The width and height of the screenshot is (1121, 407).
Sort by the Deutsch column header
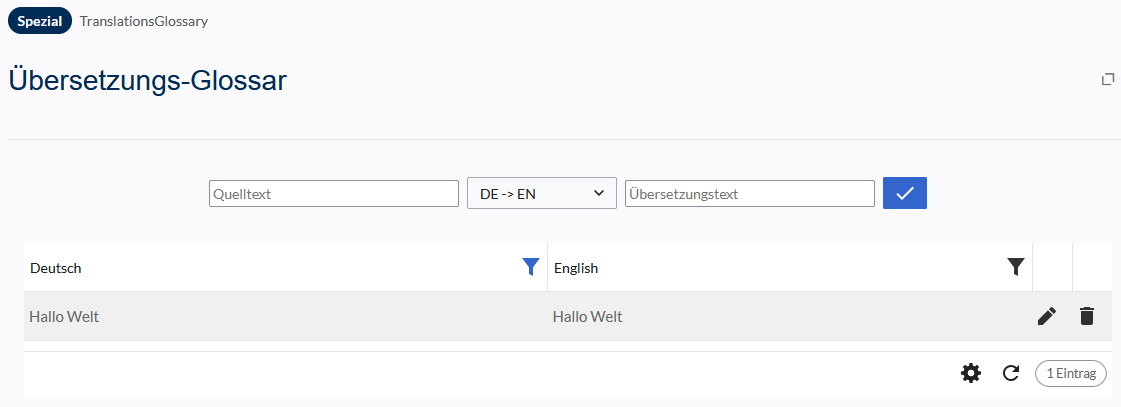56,268
